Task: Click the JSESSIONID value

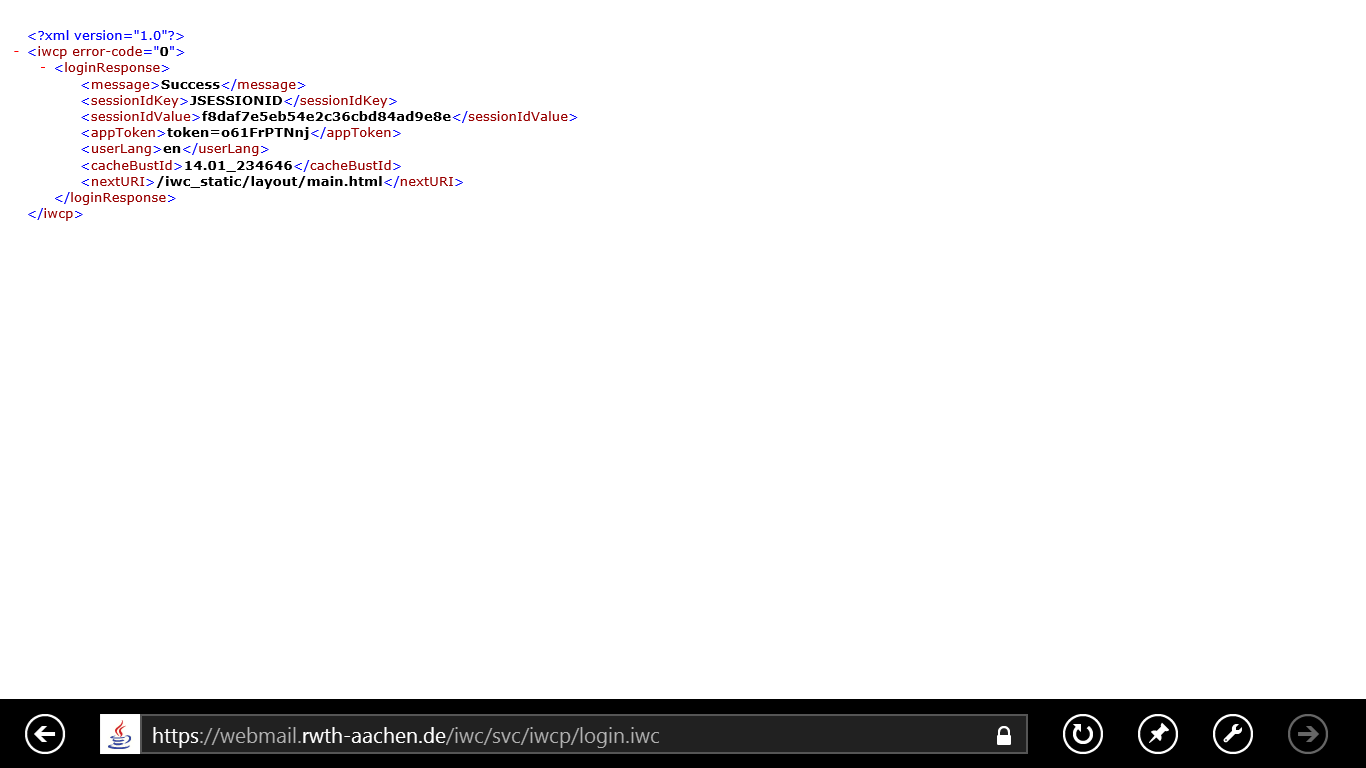Action: tap(236, 101)
